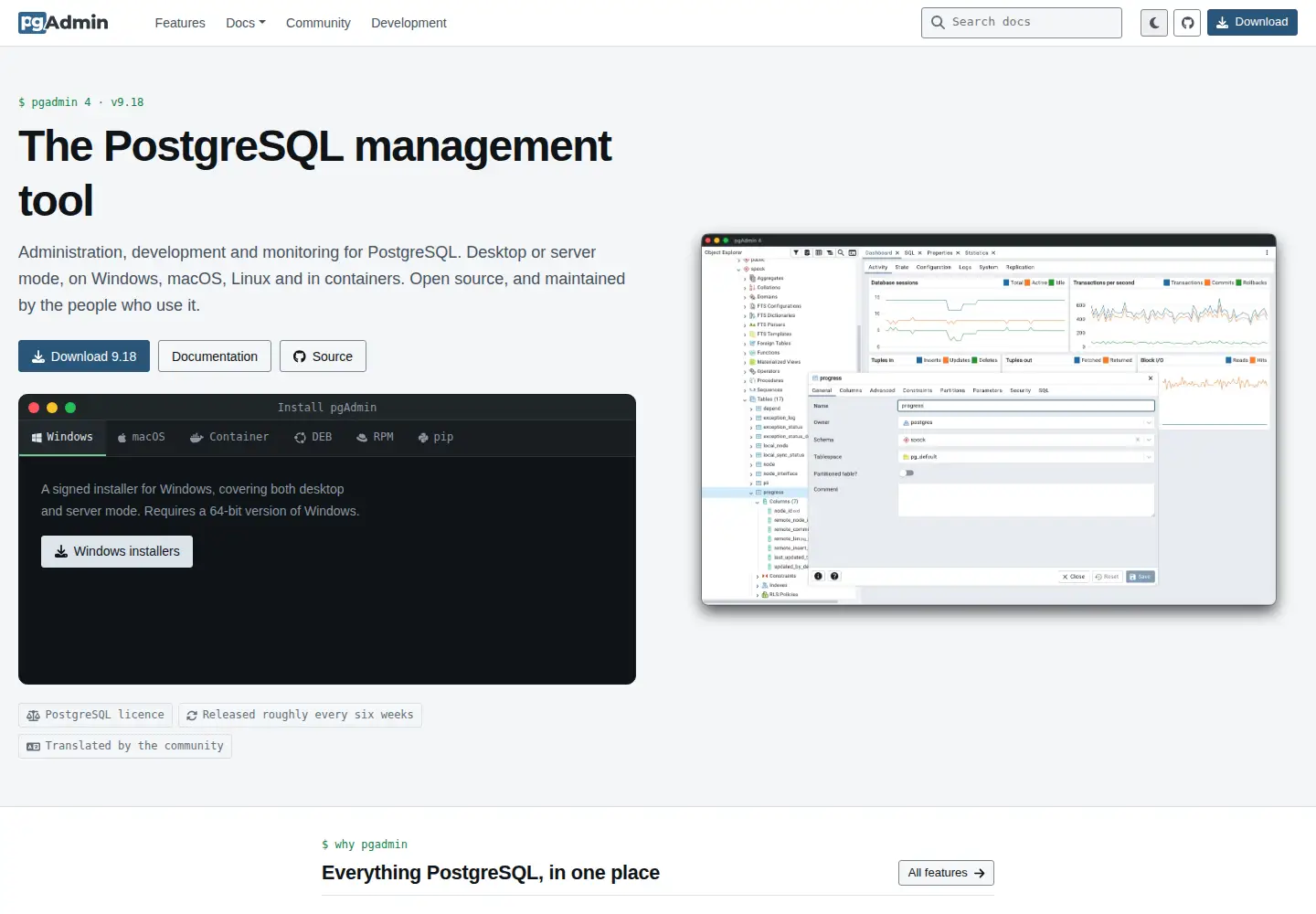
Task: Switch to the RPM install tab
Action: tap(375, 438)
